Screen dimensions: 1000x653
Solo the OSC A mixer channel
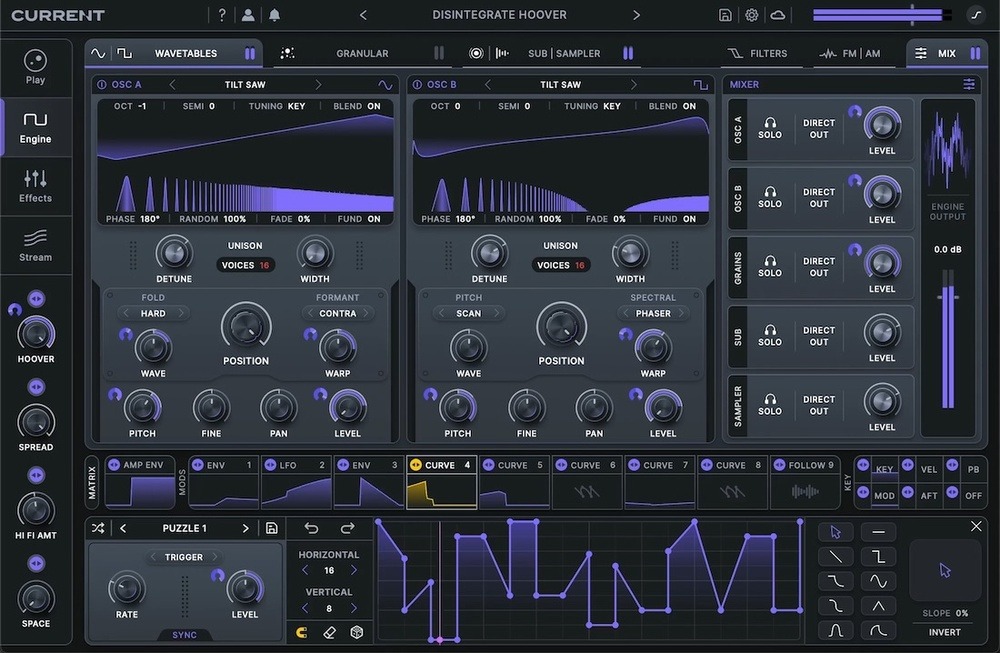pos(770,128)
